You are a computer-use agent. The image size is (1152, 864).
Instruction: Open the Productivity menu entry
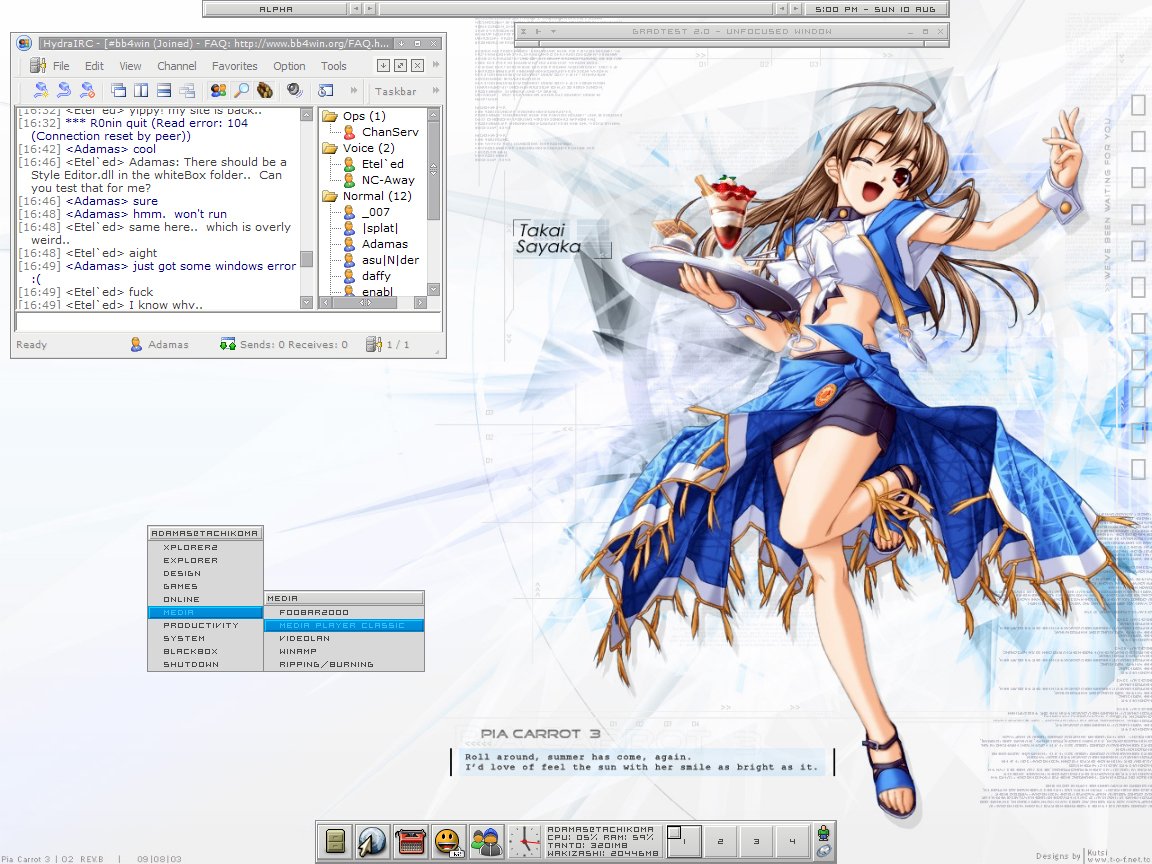click(x=205, y=625)
